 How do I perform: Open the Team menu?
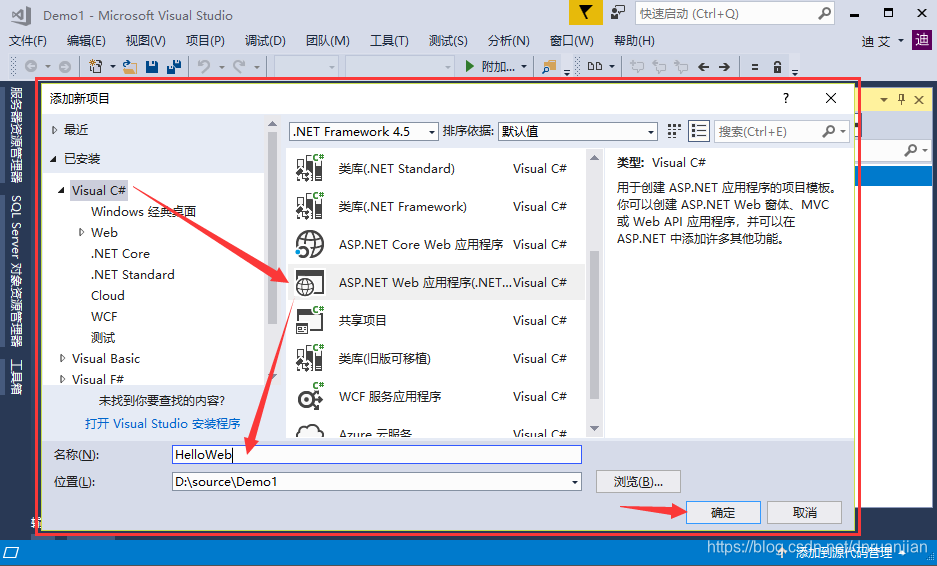327,41
